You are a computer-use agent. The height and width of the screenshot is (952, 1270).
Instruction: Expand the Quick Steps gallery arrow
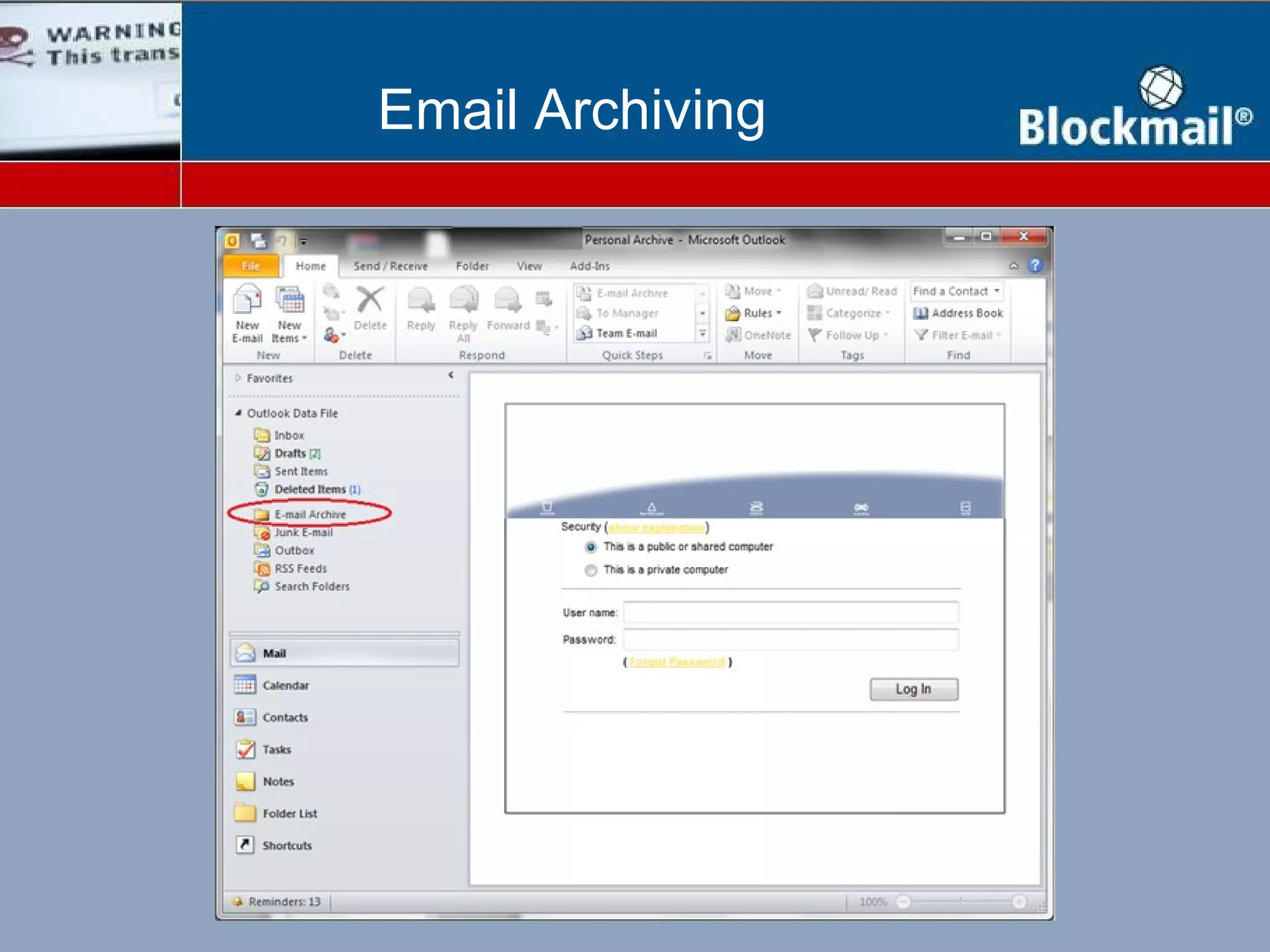click(703, 333)
